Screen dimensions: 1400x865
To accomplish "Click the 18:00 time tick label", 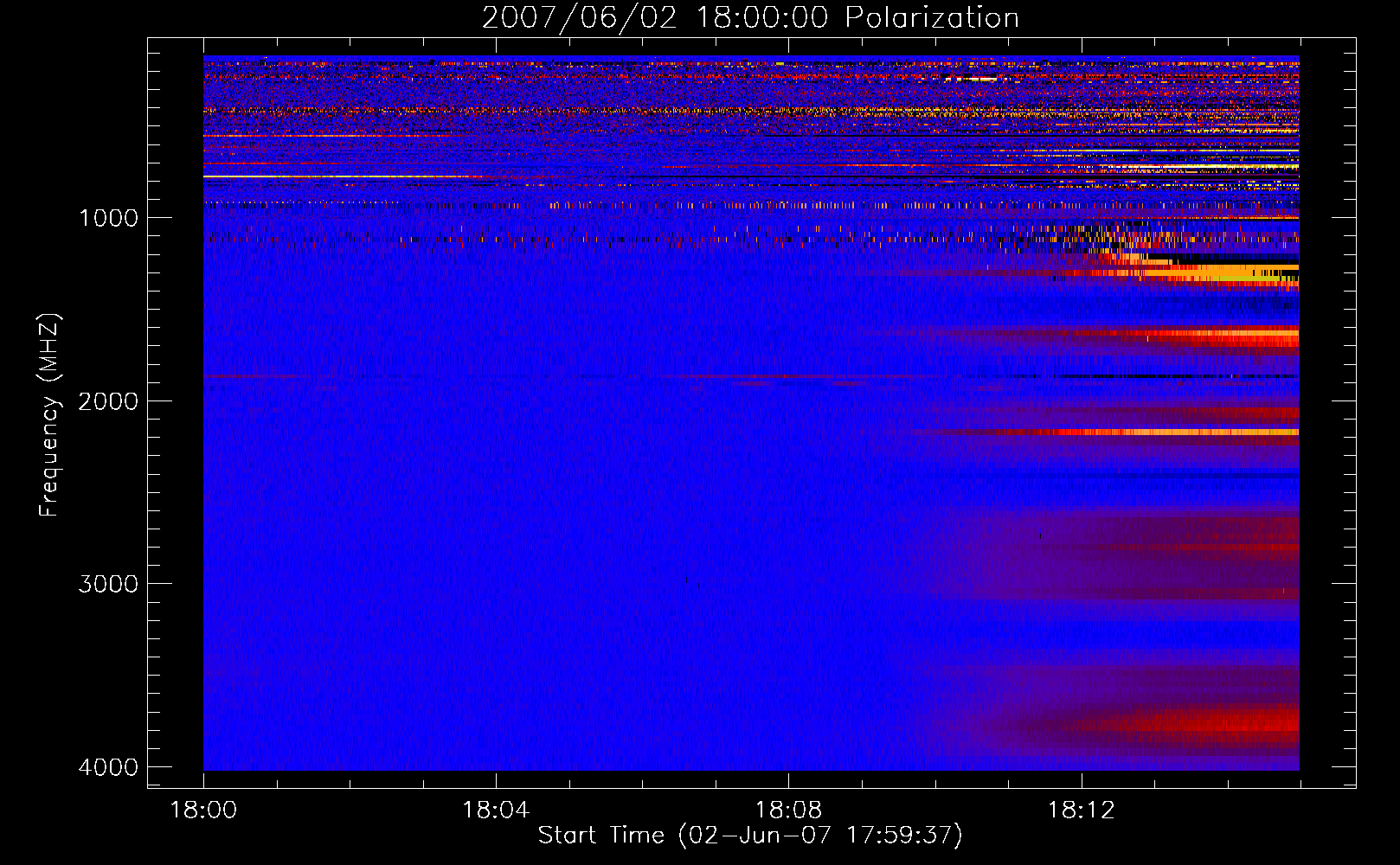I will 203,811.
